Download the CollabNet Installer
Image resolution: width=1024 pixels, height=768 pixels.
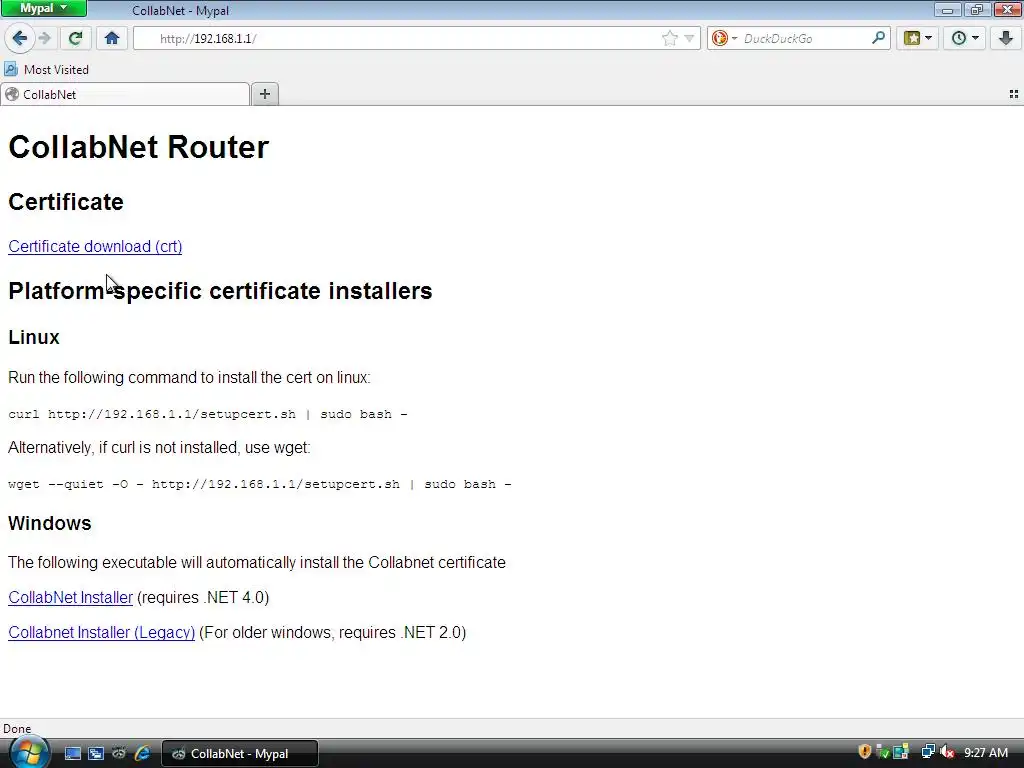coord(71,598)
